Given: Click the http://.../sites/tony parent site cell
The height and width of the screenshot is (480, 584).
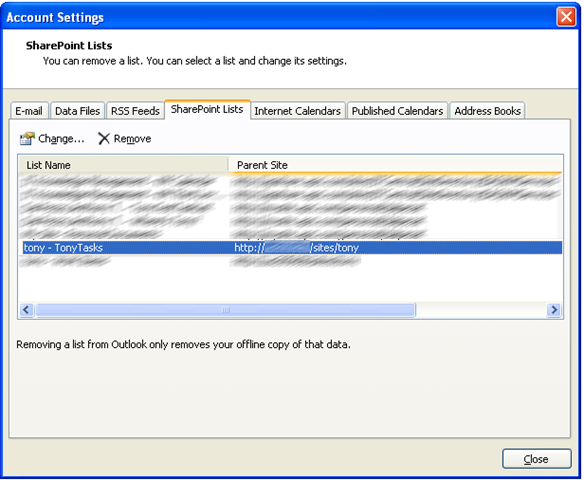Looking at the screenshot, I should pyautogui.click(x=296, y=248).
